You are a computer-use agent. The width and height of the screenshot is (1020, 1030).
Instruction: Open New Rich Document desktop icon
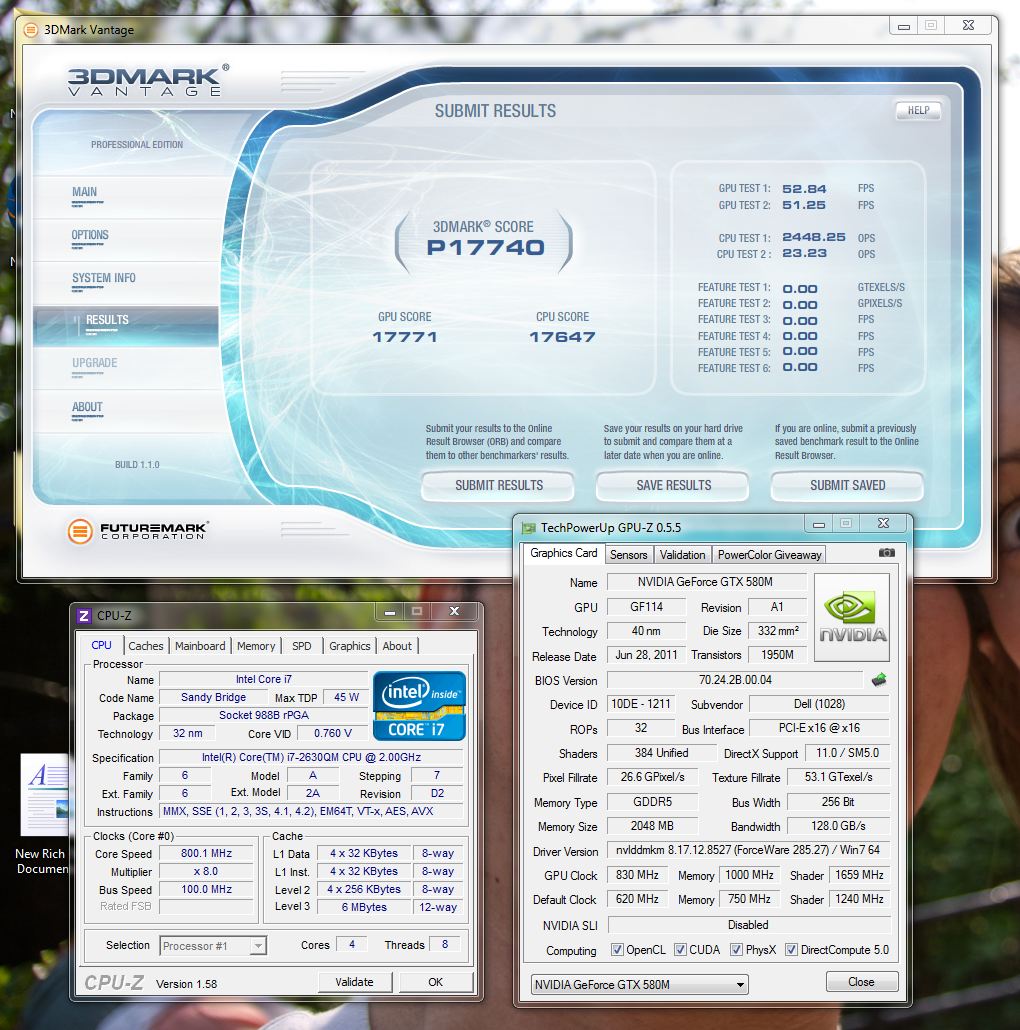coord(42,815)
